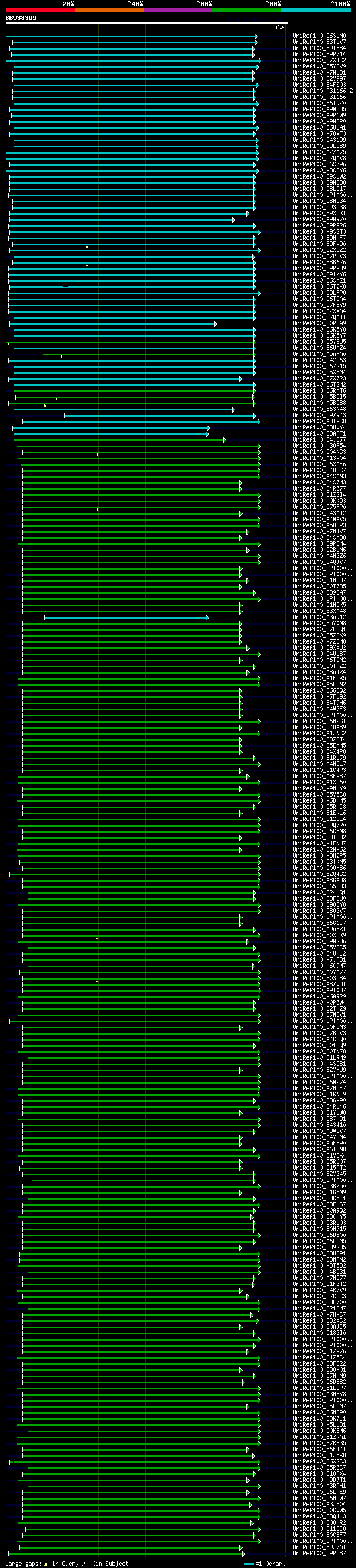
Task: Open hit UniRef100_B1RL79
Action: (319, 759)
